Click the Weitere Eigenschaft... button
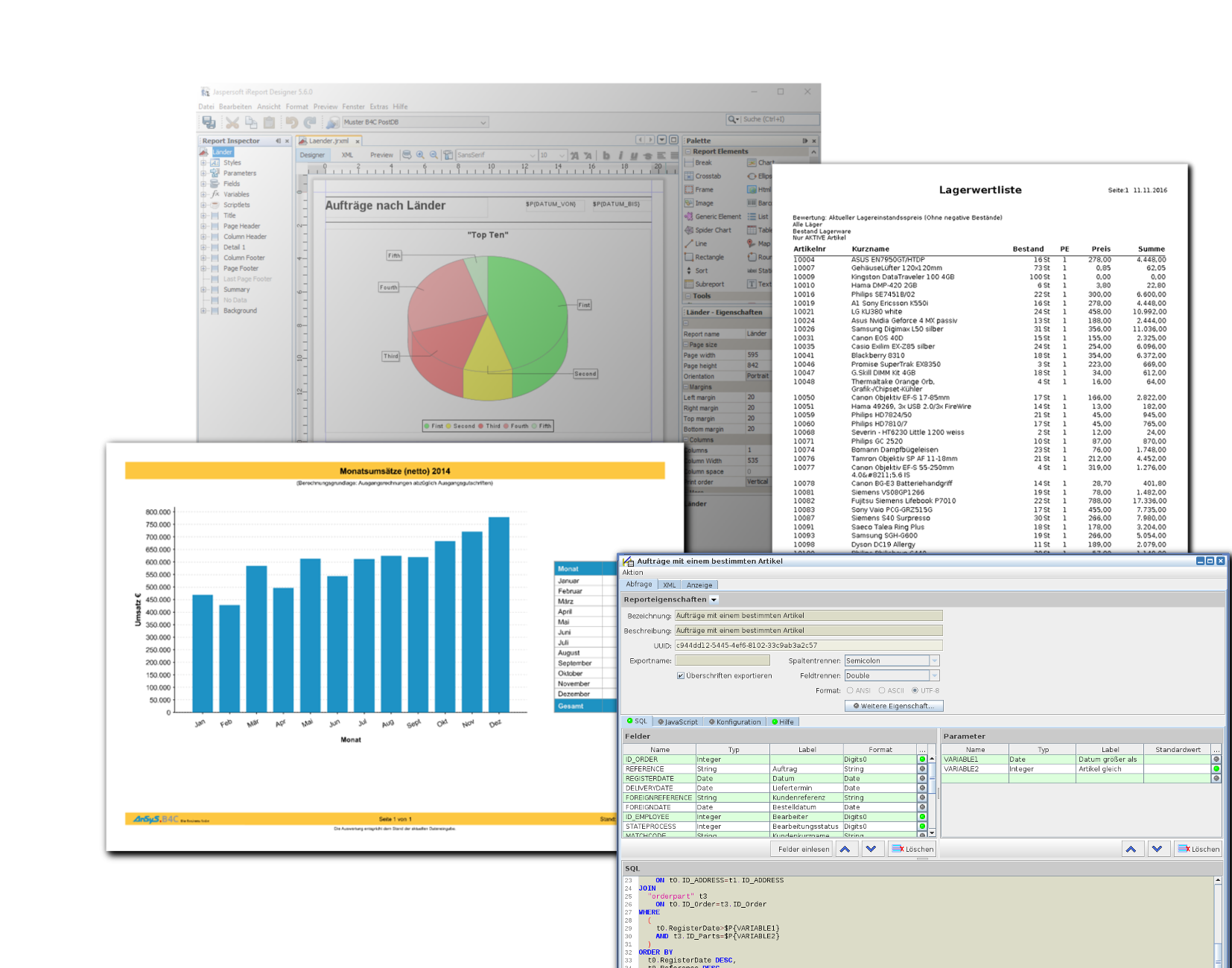Image resolution: width=1232 pixels, height=968 pixels. [x=893, y=706]
